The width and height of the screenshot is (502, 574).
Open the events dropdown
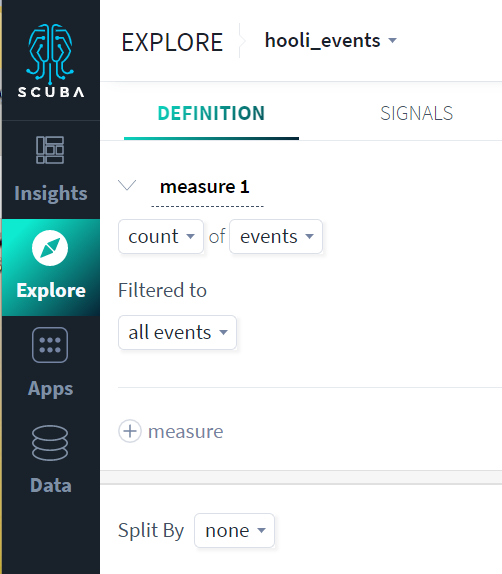[x=276, y=236]
